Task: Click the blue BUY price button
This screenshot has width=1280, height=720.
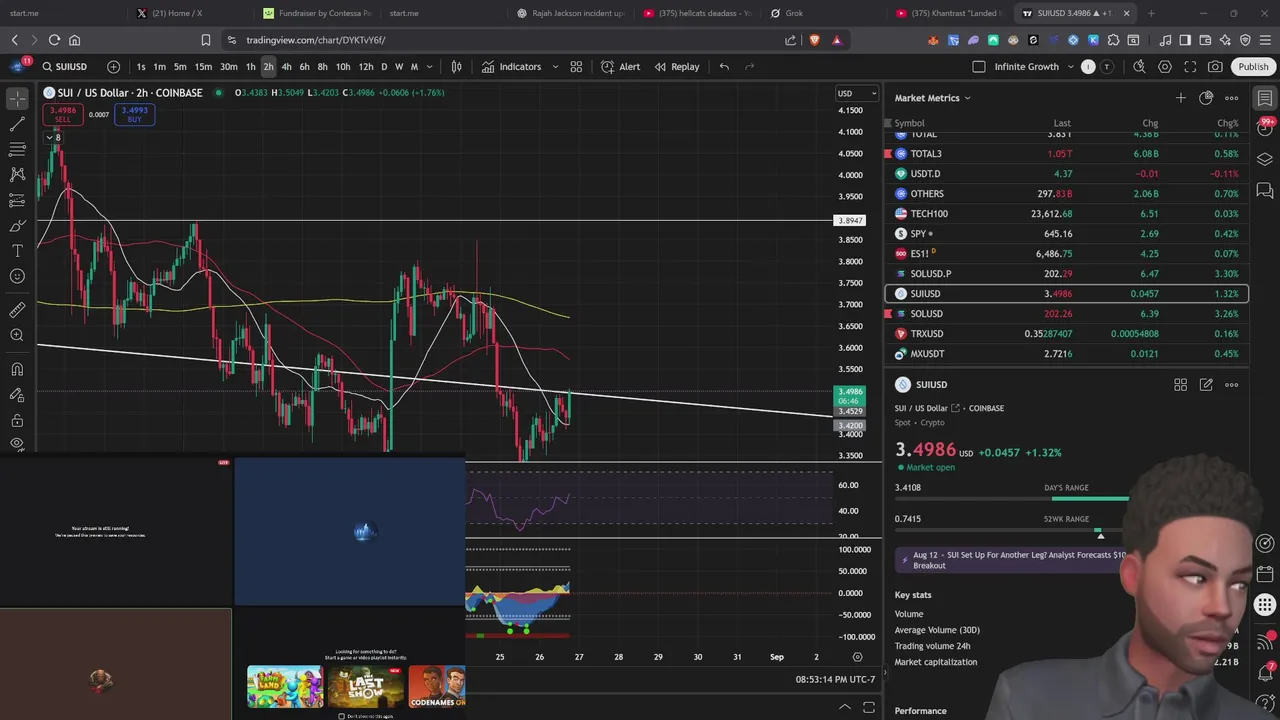Action: tap(134, 115)
